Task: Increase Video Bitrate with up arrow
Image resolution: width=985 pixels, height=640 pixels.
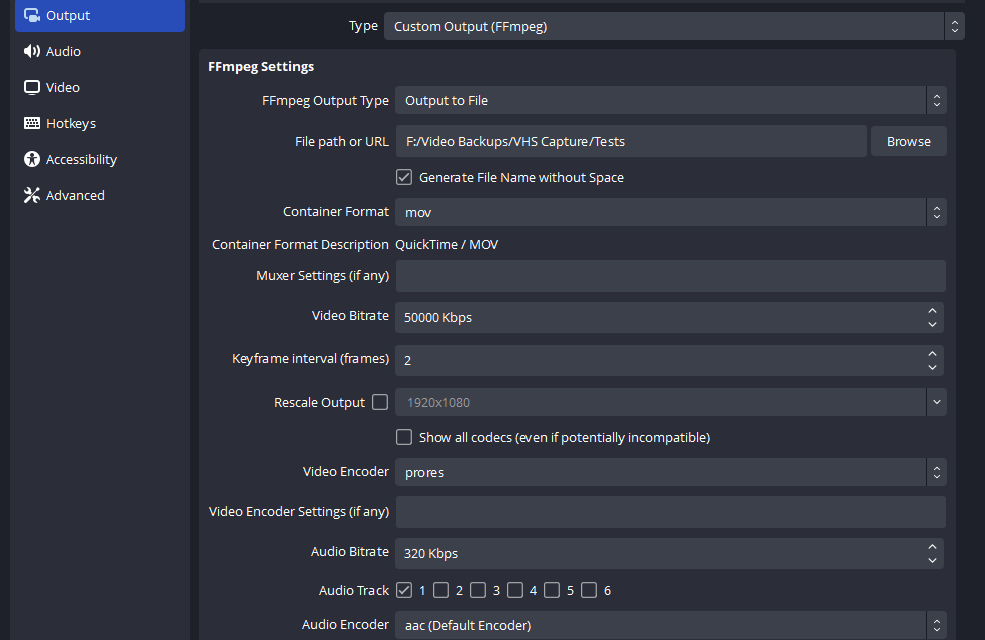Action: (932, 311)
